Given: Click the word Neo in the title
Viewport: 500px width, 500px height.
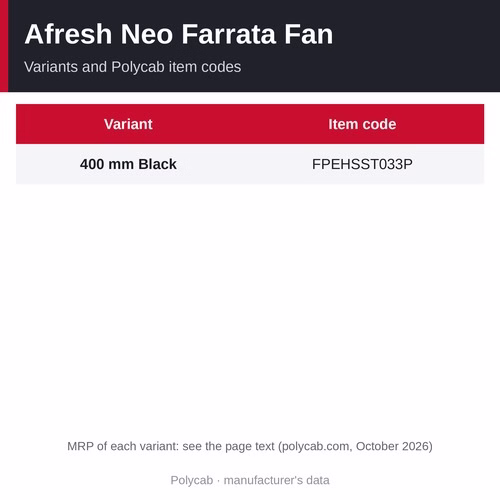Looking at the screenshot, I should pyautogui.click(x=146, y=34).
